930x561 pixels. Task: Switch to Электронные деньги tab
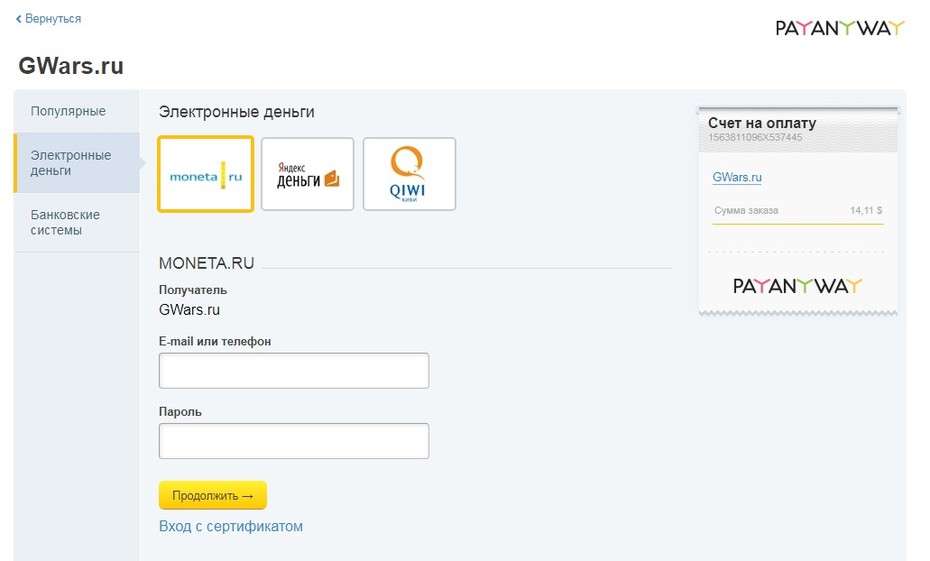(x=77, y=162)
